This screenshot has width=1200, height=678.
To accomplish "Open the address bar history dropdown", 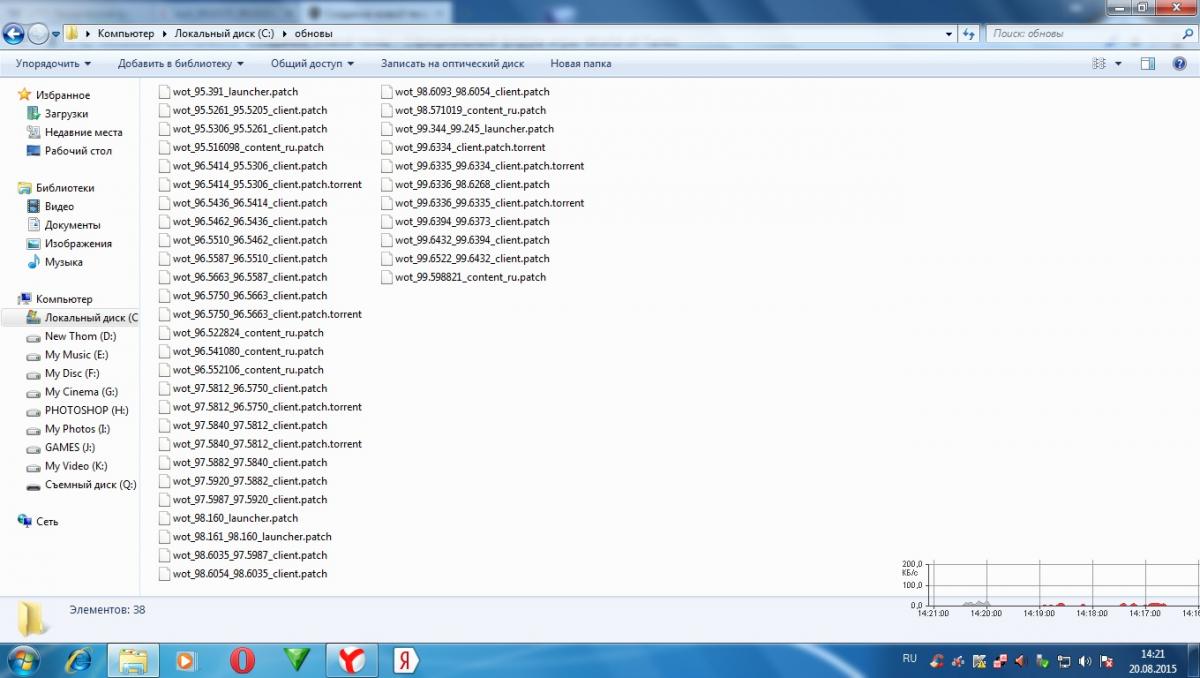I will tap(949, 33).
